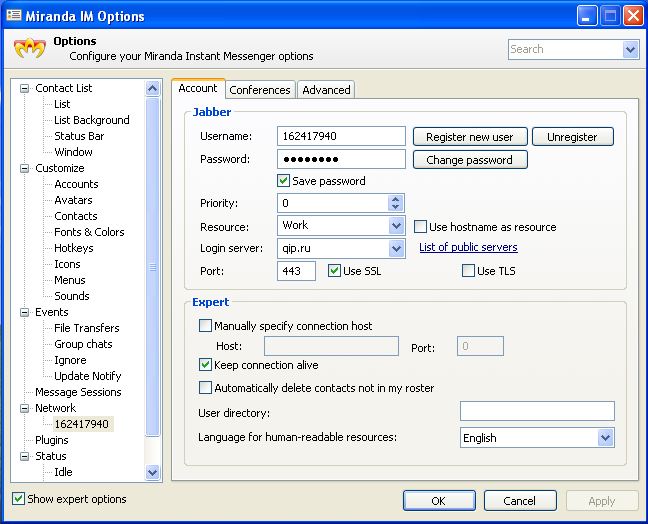The image size is (648, 524).
Task: Select 162417940 under Network
Action: tap(82, 424)
